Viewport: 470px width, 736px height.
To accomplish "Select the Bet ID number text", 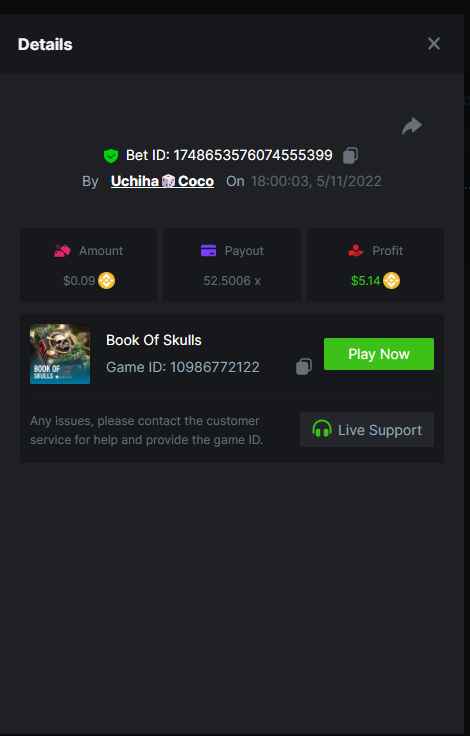I will pos(253,155).
